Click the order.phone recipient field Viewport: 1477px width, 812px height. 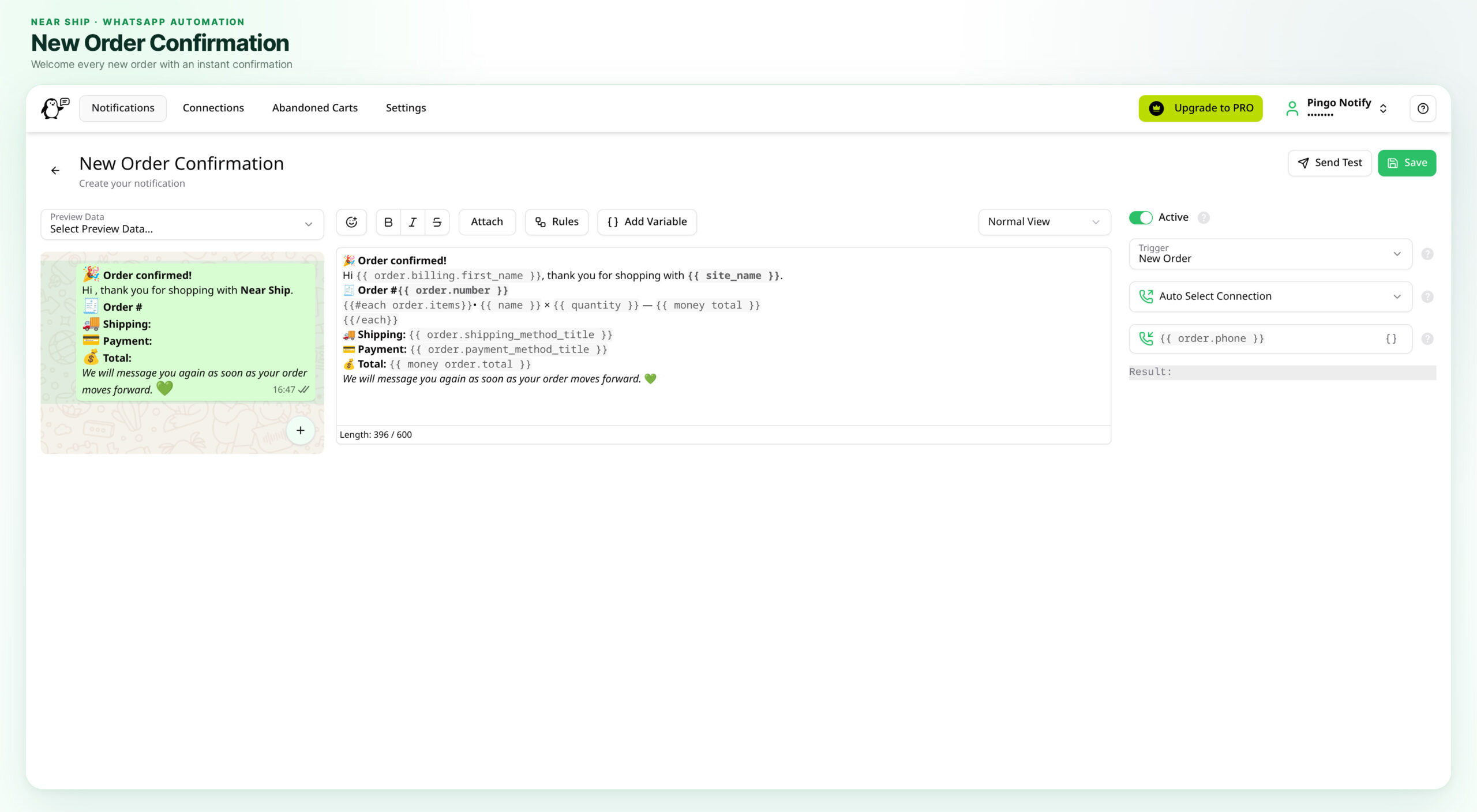tap(1270, 339)
